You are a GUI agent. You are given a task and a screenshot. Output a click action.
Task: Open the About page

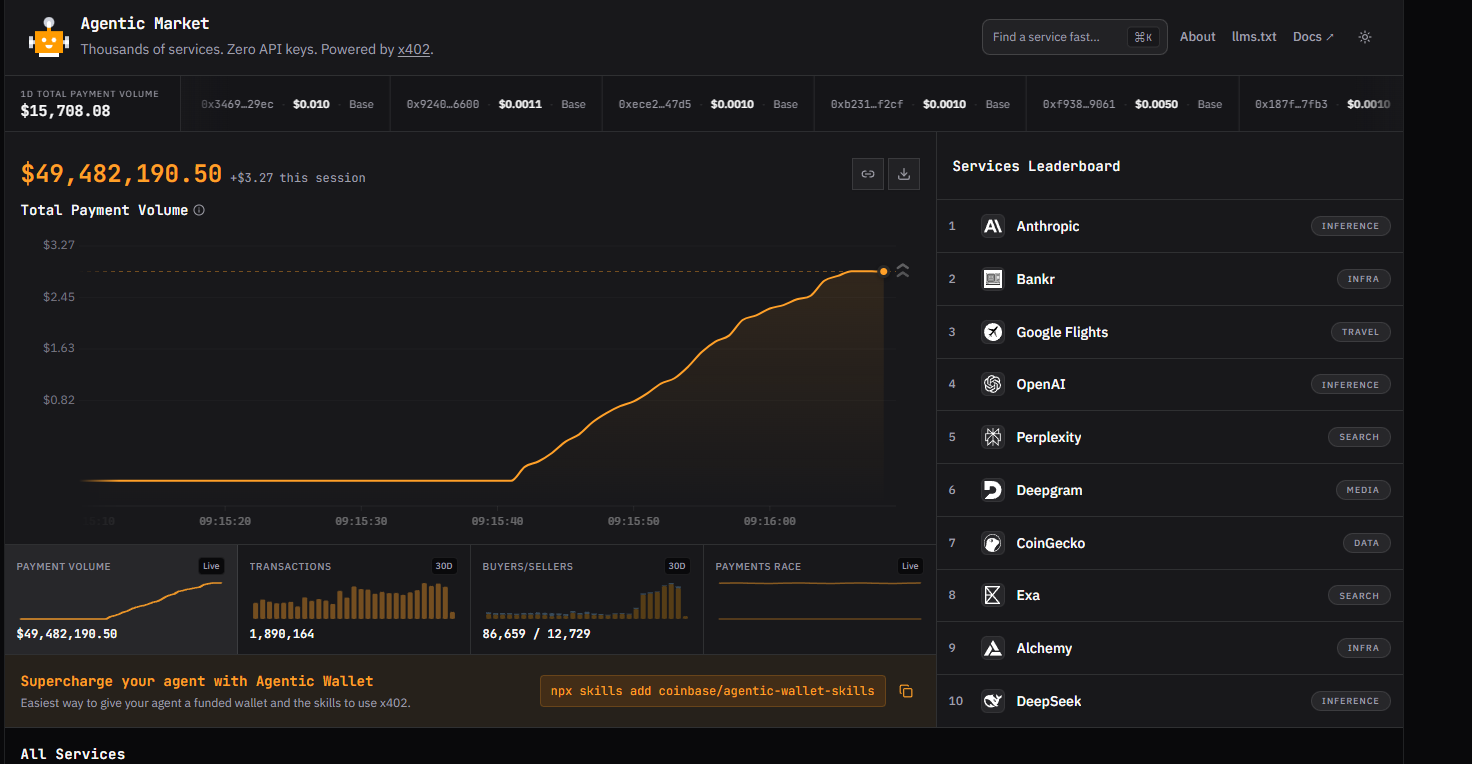point(1197,37)
